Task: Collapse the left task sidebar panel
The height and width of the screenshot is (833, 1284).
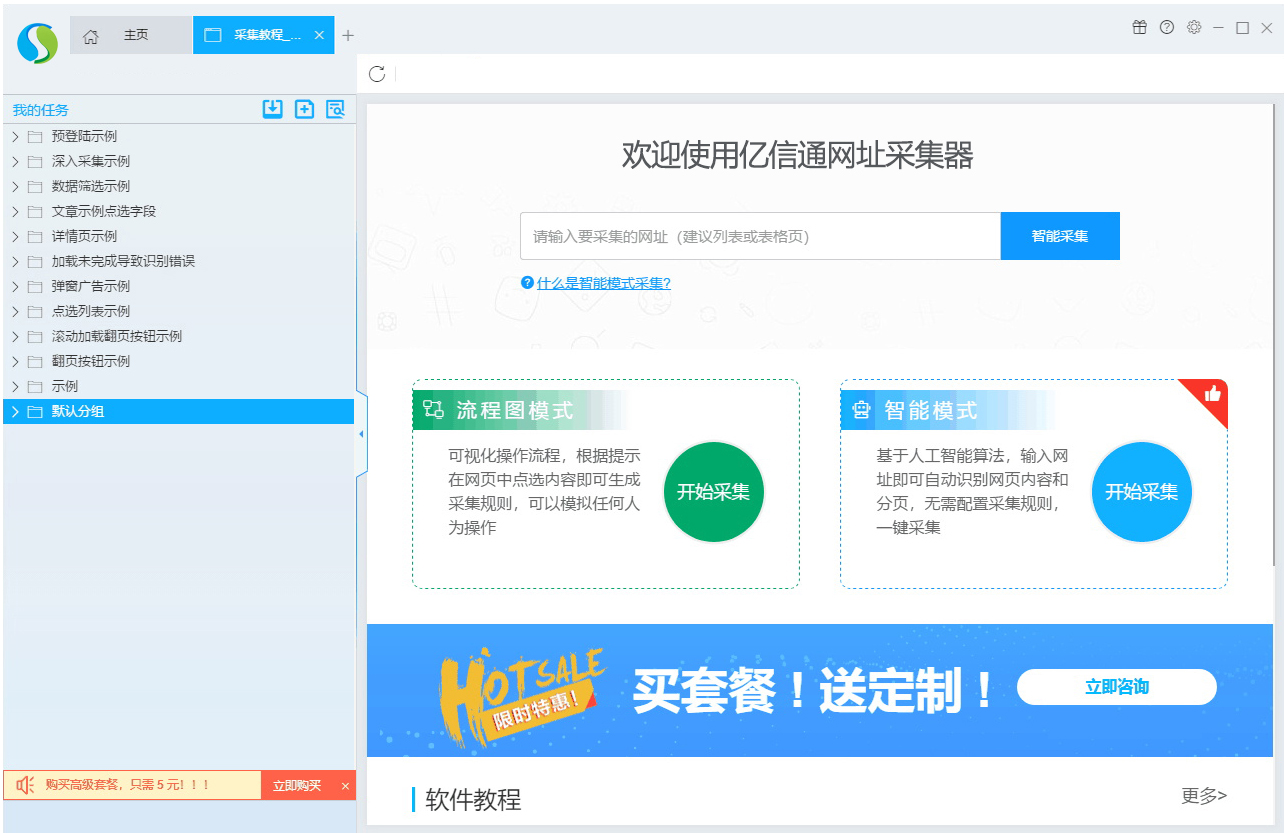Action: (361, 434)
